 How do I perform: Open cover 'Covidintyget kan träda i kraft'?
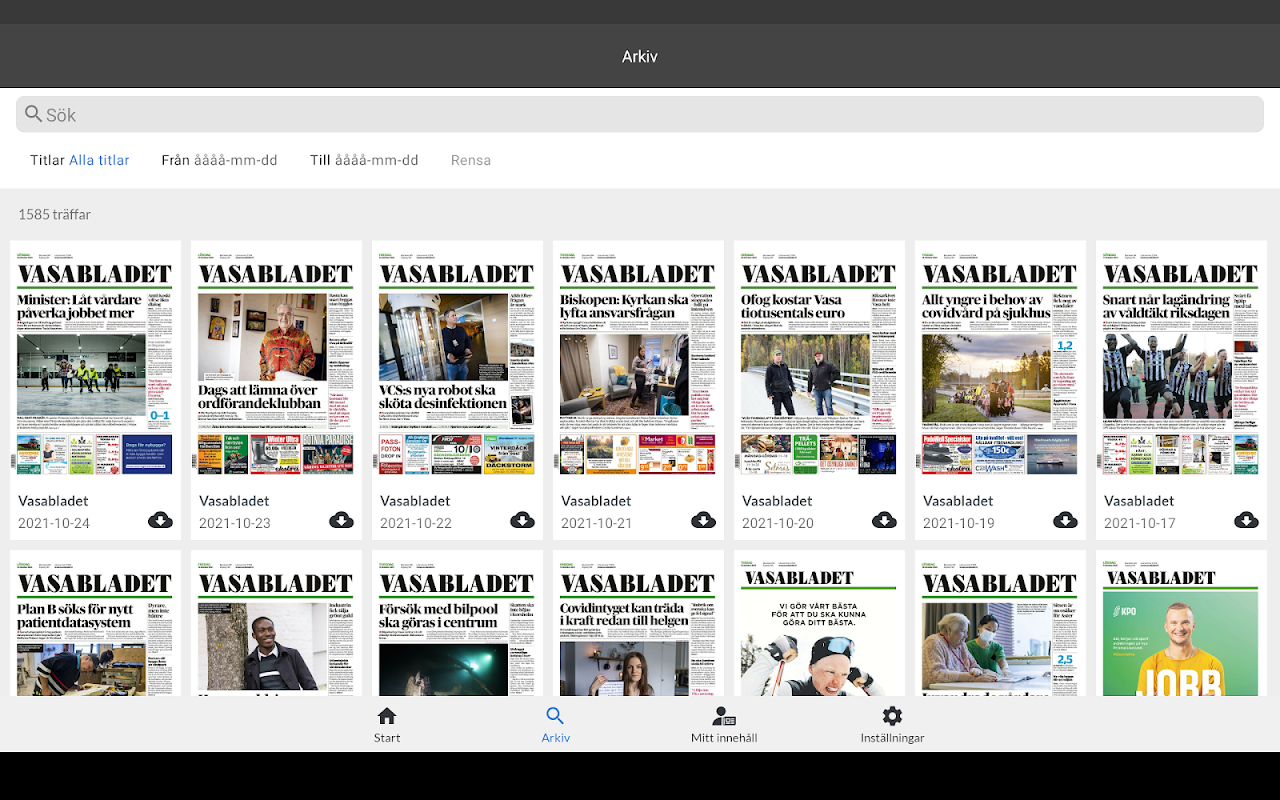tap(638, 627)
